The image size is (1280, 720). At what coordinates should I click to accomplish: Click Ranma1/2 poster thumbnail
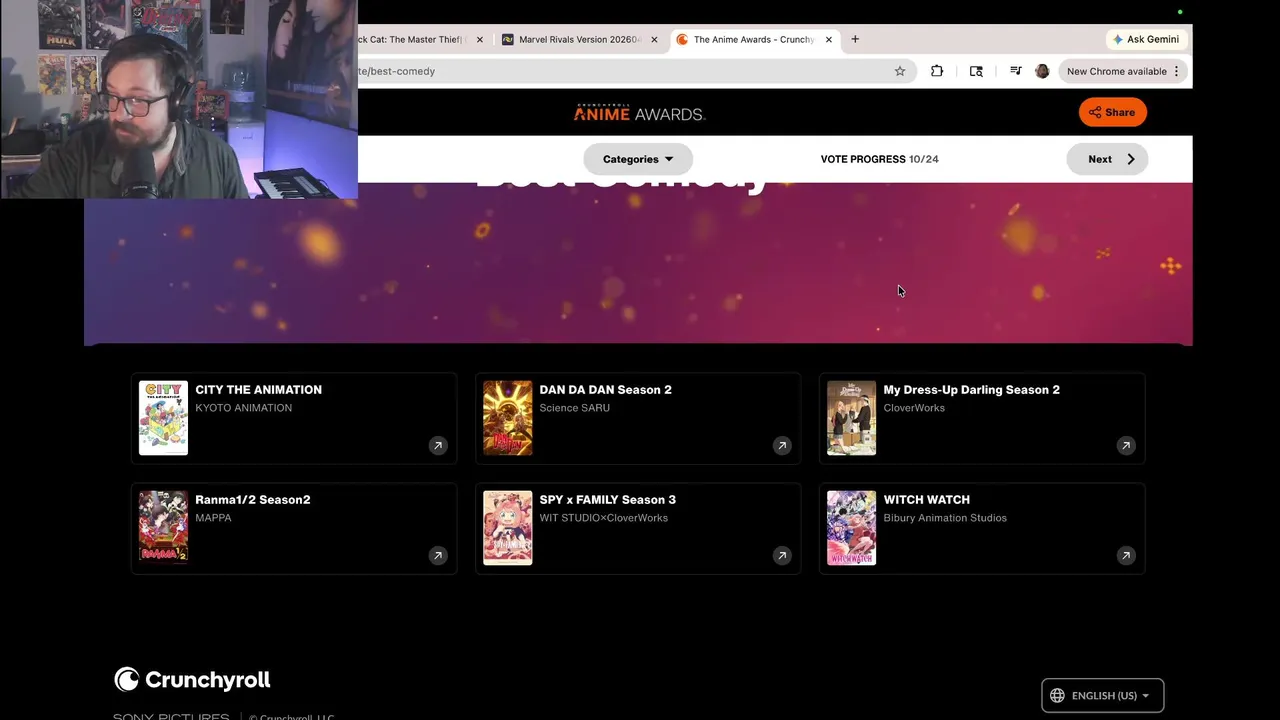pos(163,528)
